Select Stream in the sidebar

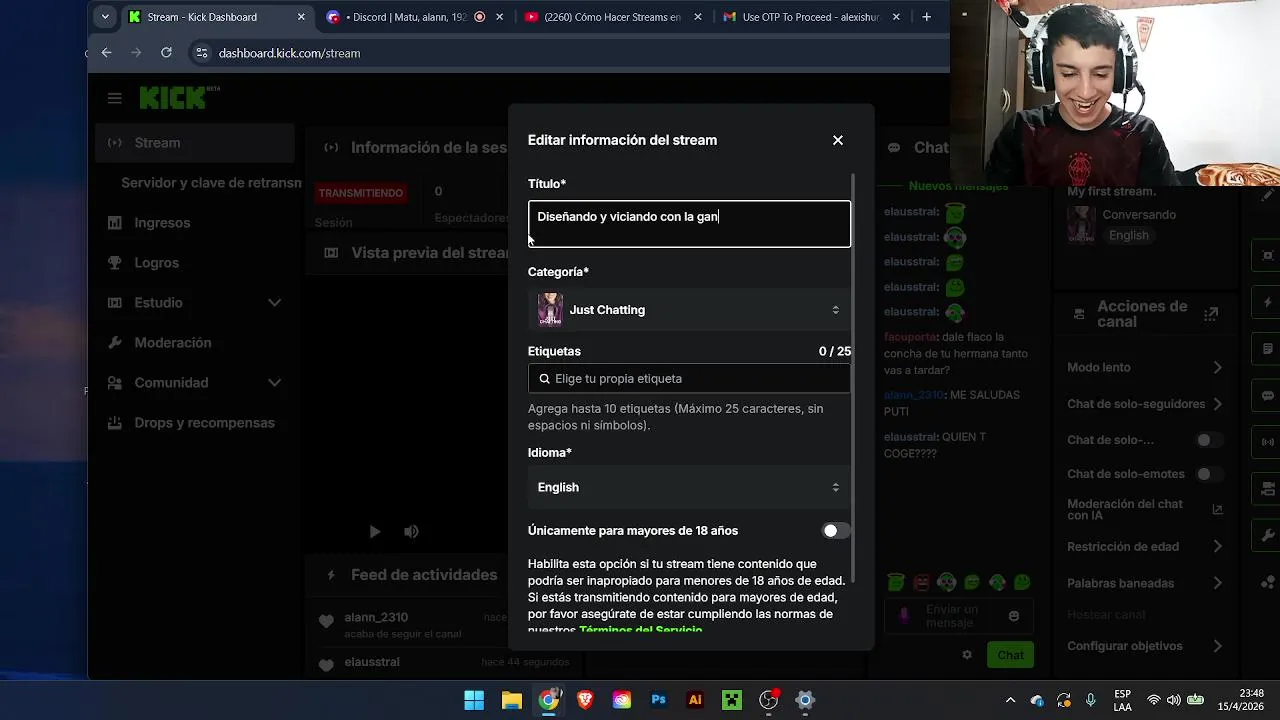[196, 143]
